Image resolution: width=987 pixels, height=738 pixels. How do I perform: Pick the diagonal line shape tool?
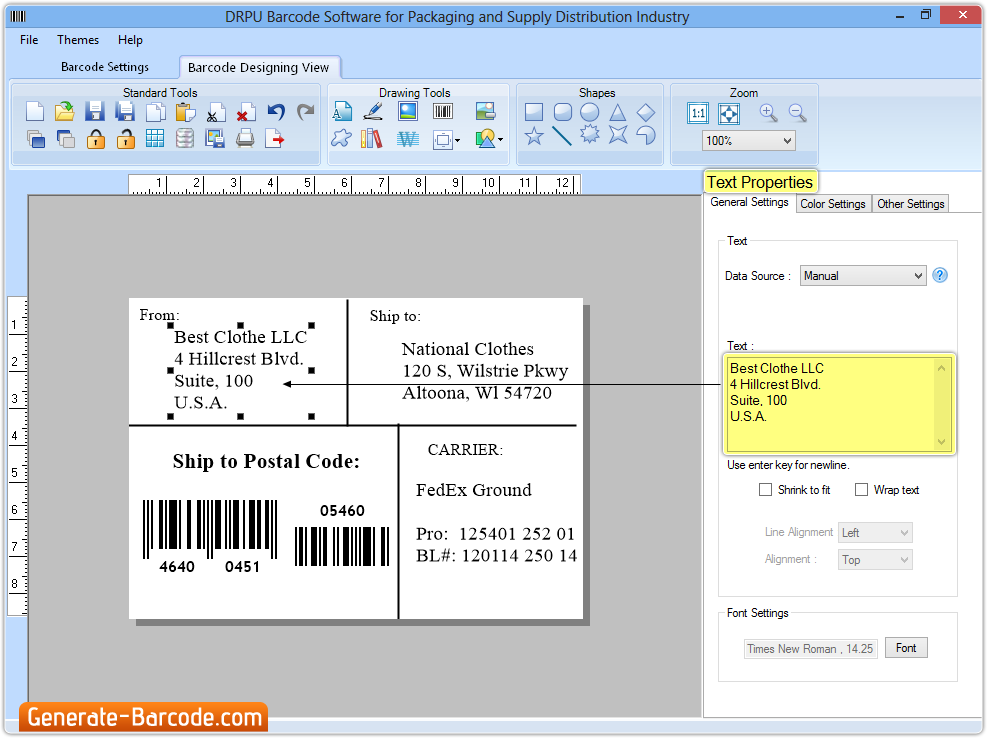tap(561, 135)
